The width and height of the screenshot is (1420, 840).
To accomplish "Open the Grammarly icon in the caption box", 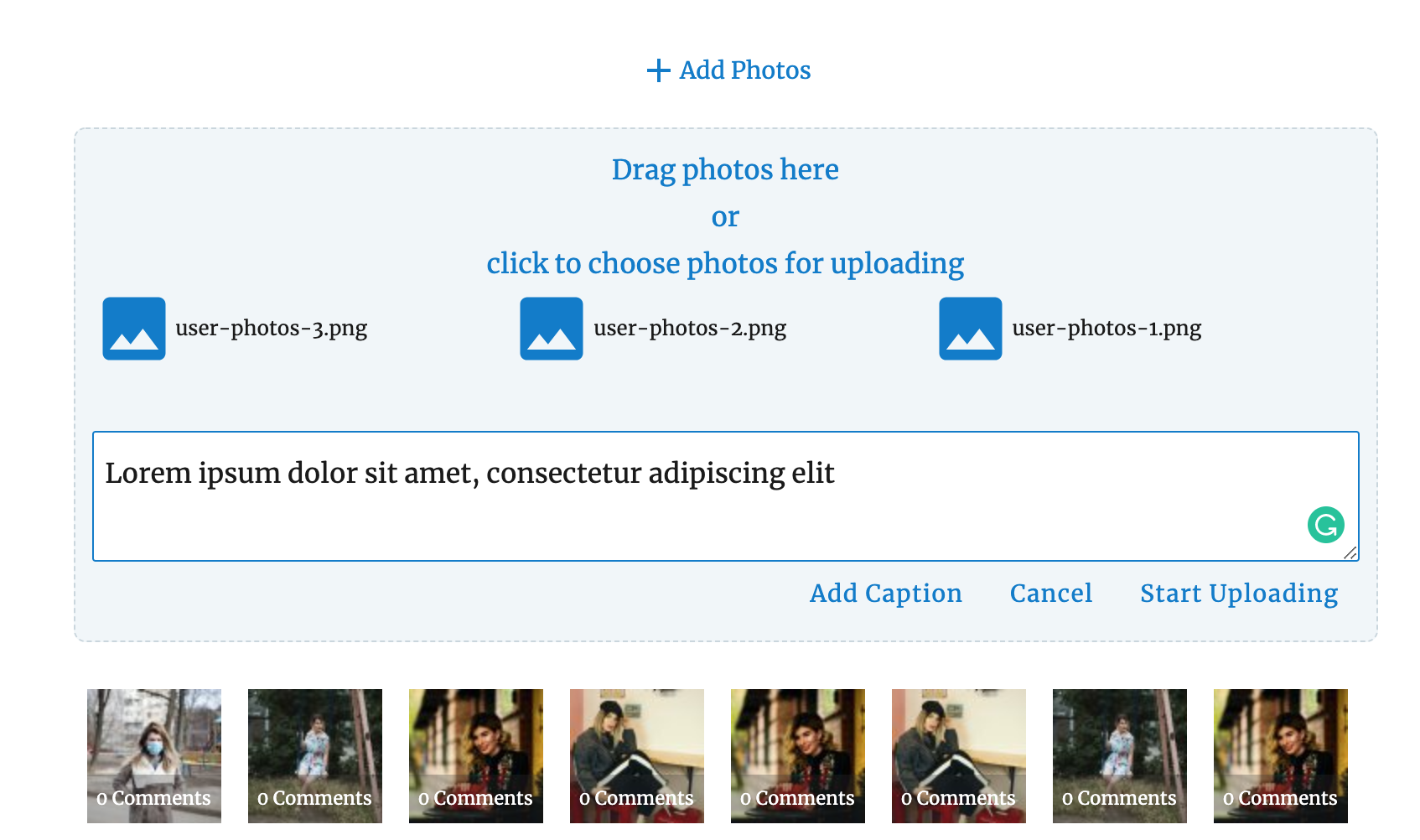I will 1325,526.
